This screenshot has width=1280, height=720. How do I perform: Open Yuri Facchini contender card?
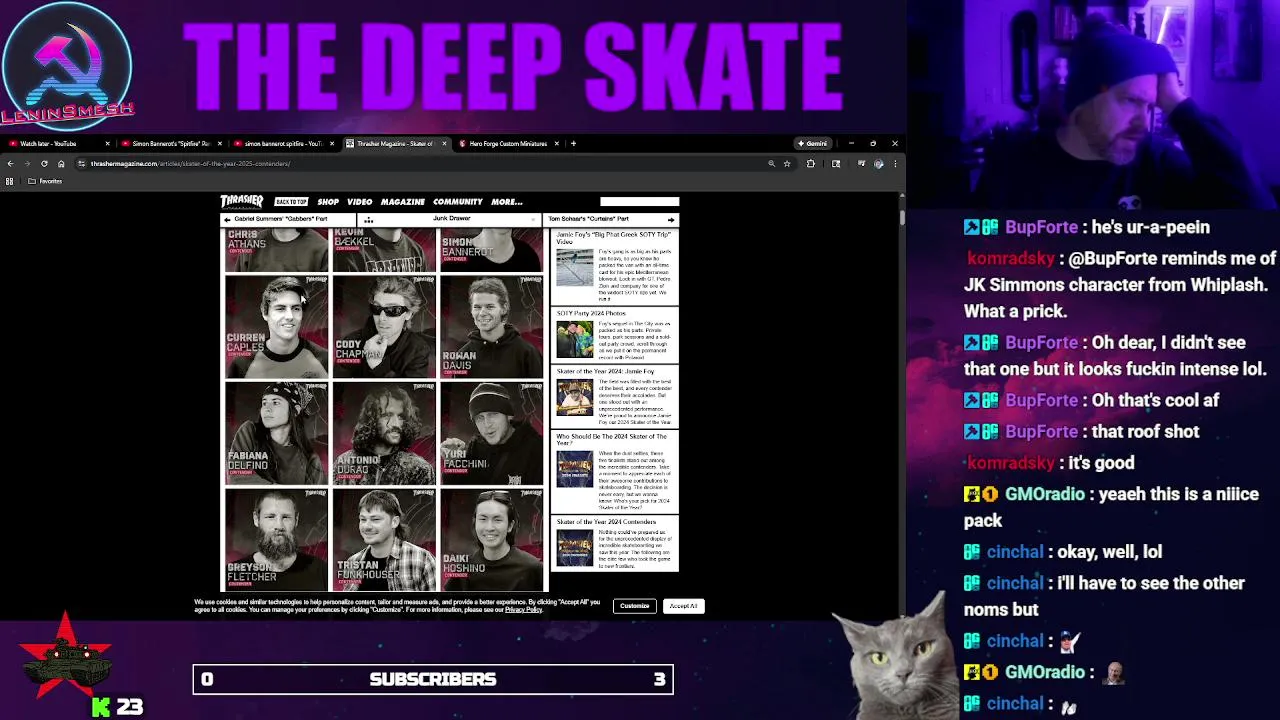point(492,434)
